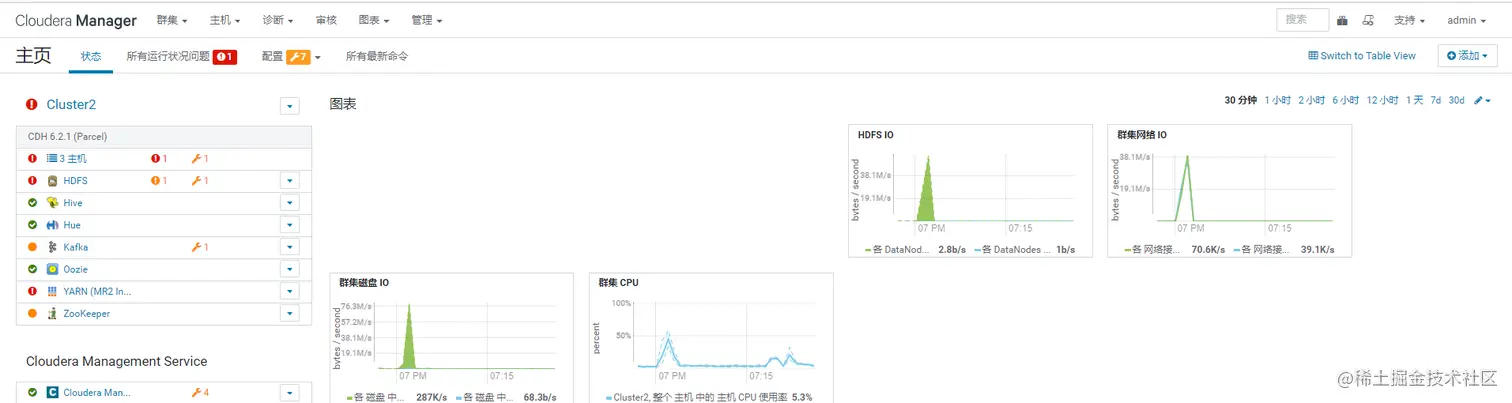Click the green health check icon on the Hue row
The width and height of the screenshot is (1512, 403).
[32, 225]
